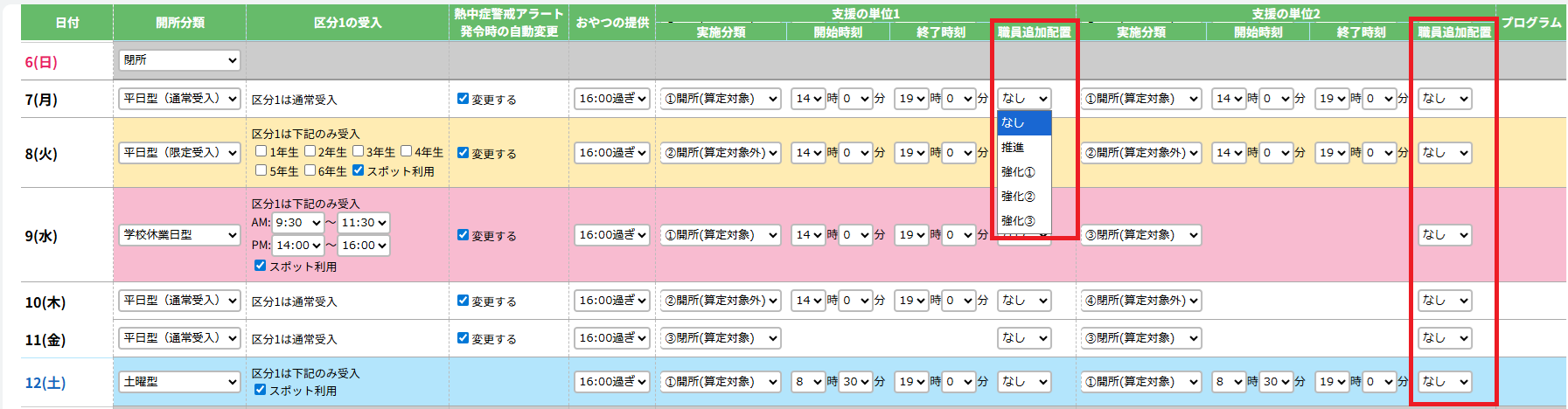Click the 12(土) date label
1568x409 pixels.
(x=45, y=383)
